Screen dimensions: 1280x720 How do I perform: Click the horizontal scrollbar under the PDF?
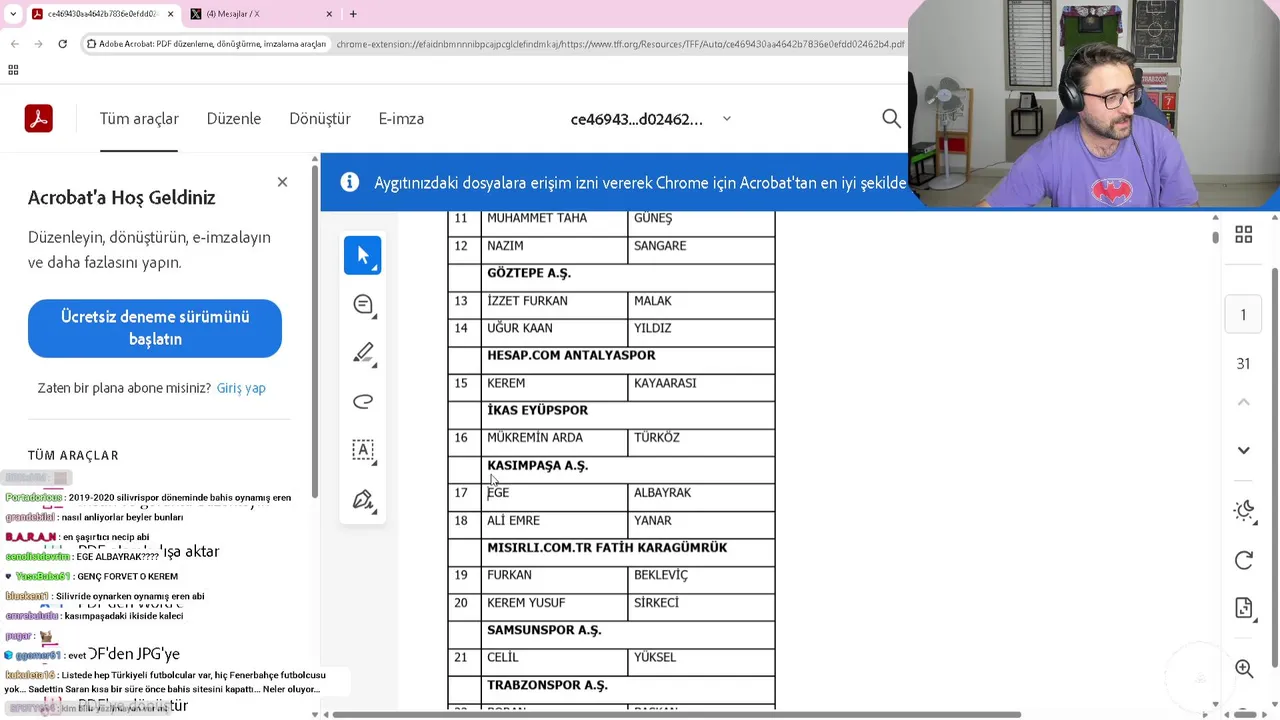click(x=676, y=714)
